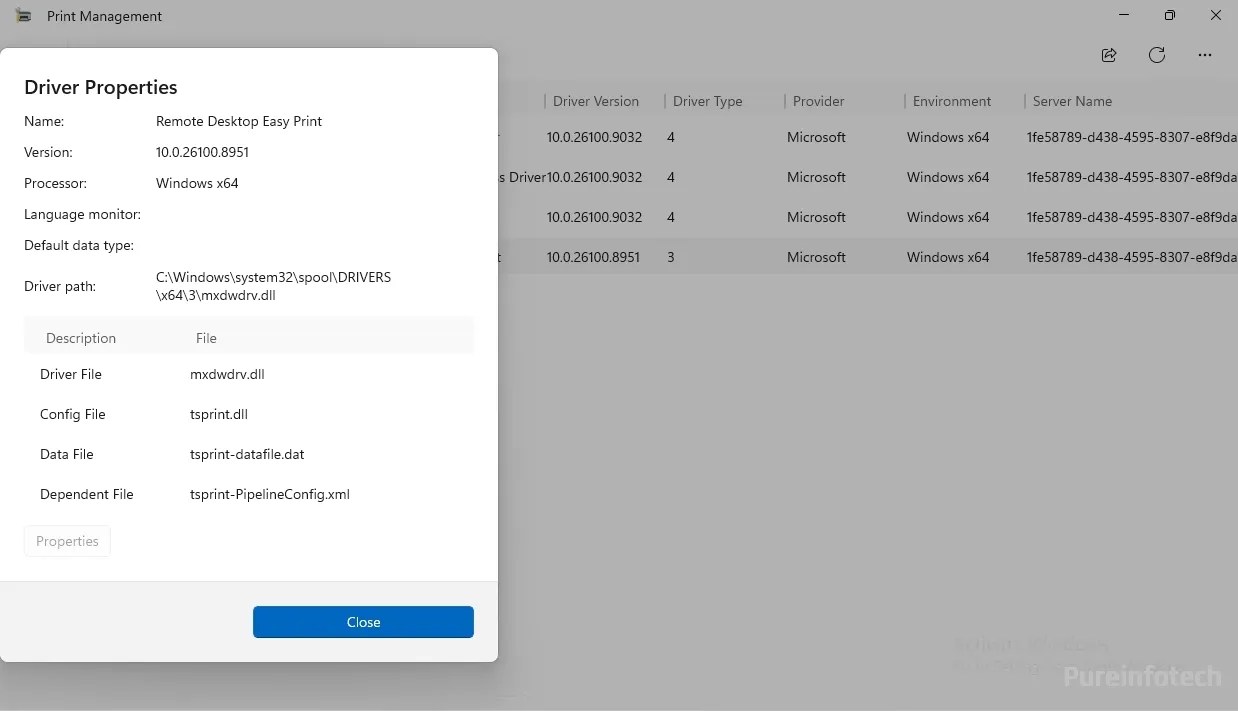
Task: Click the Print Management app icon
Action: [x=23, y=16]
